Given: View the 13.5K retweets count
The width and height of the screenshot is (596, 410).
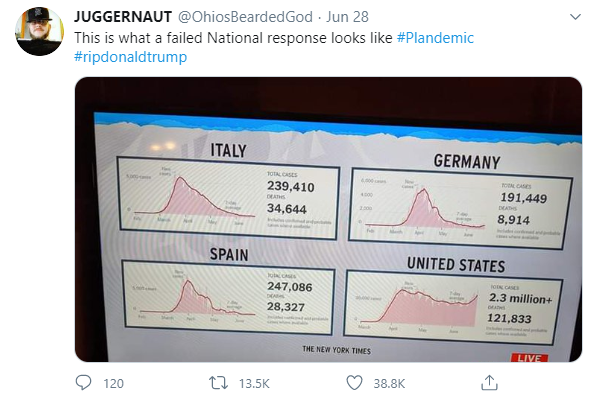Looking at the screenshot, I should click(x=254, y=383).
